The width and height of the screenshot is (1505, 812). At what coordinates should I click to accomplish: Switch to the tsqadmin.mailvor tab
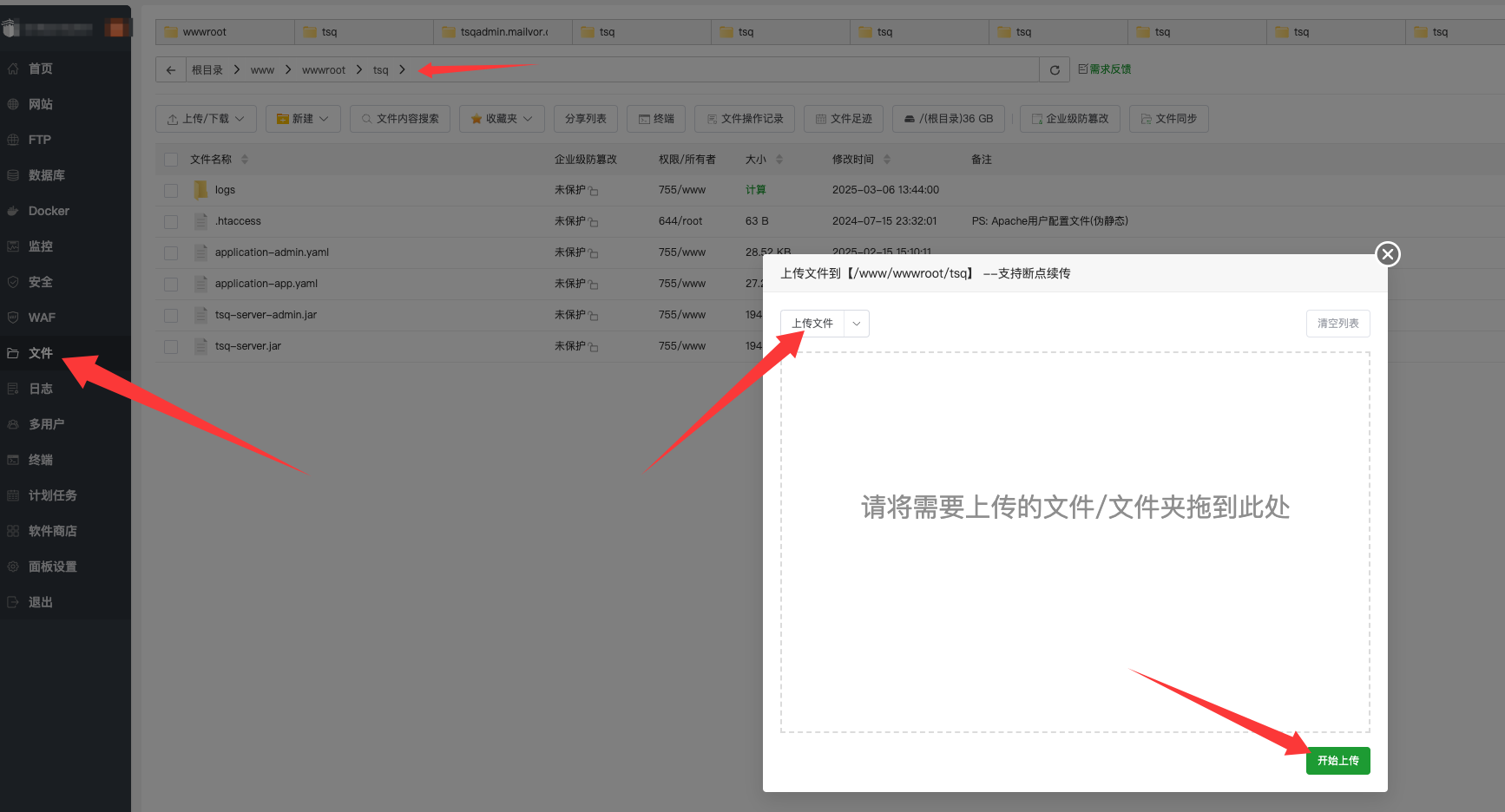(x=503, y=32)
